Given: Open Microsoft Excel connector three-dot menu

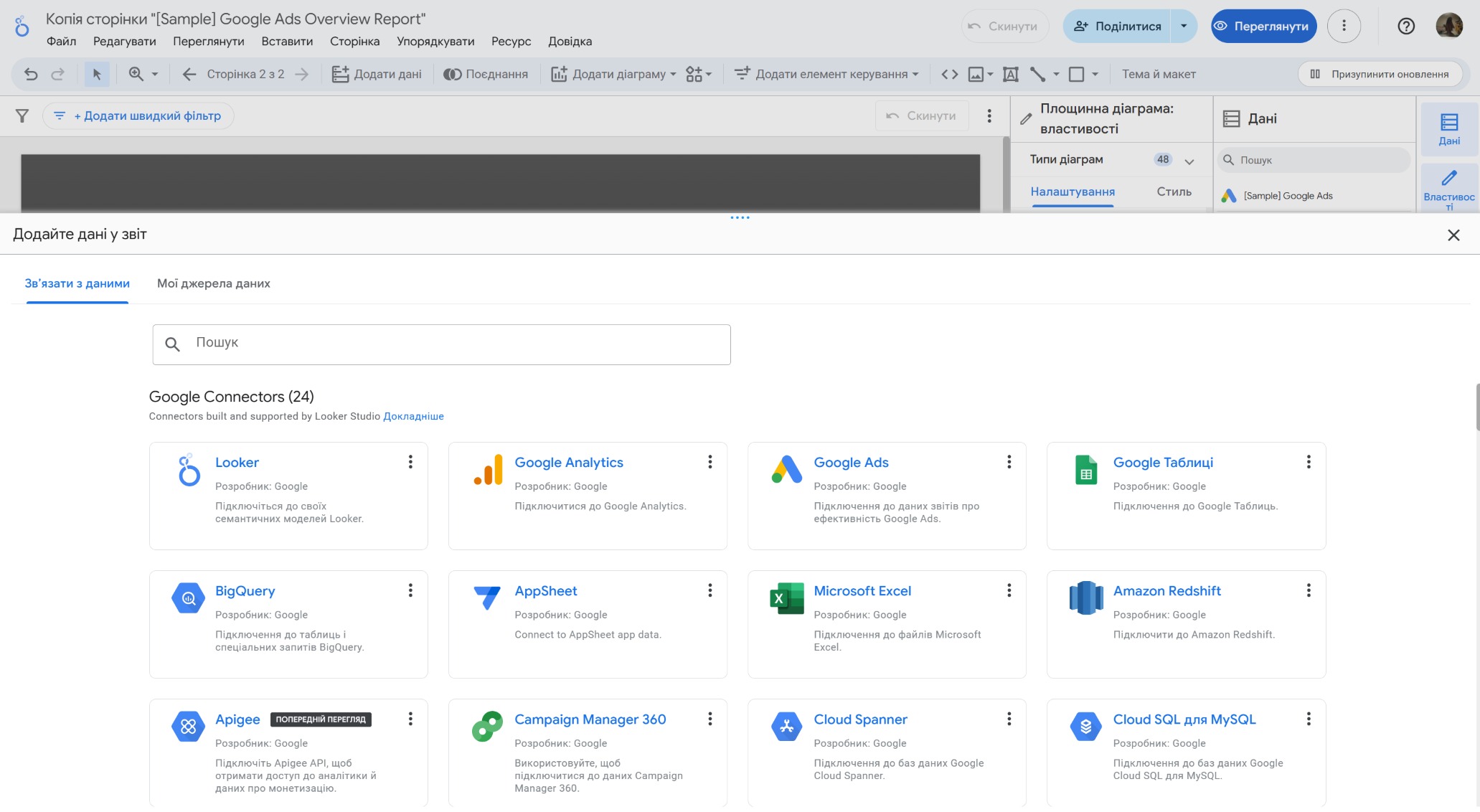Looking at the screenshot, I should [1009, 590].
